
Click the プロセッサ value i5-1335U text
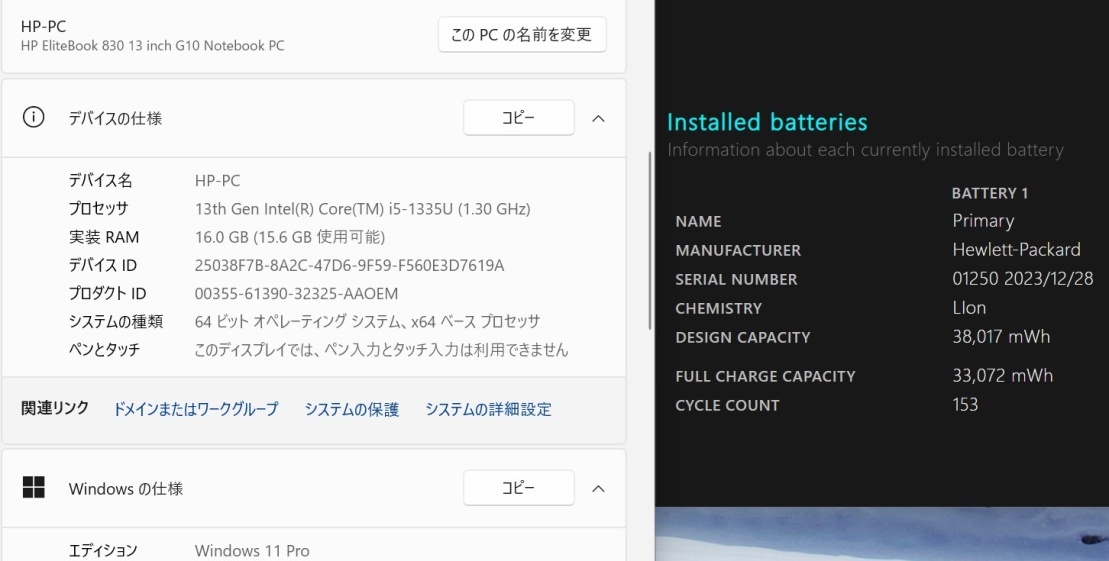pos(362,209)
